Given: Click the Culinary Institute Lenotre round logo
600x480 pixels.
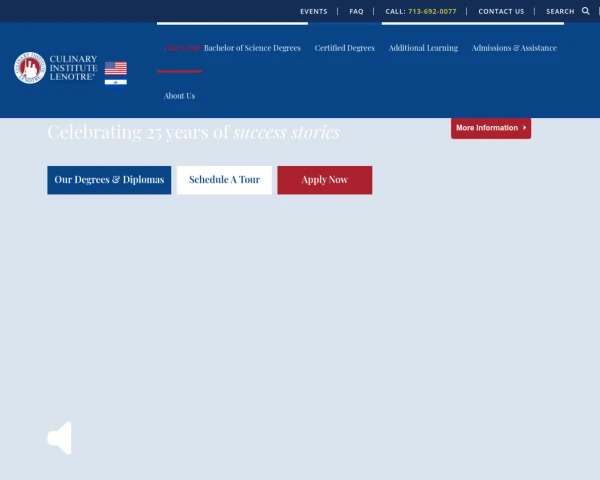Looking at the screenshot, I should [30, 68].
